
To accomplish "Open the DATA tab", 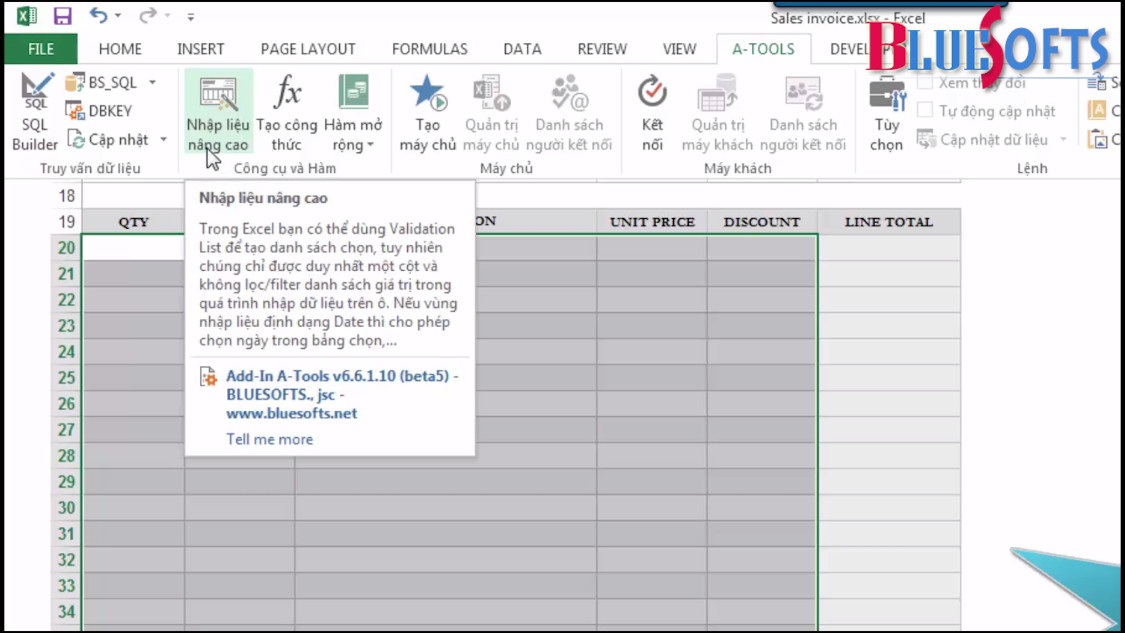I will pos(522,49).
